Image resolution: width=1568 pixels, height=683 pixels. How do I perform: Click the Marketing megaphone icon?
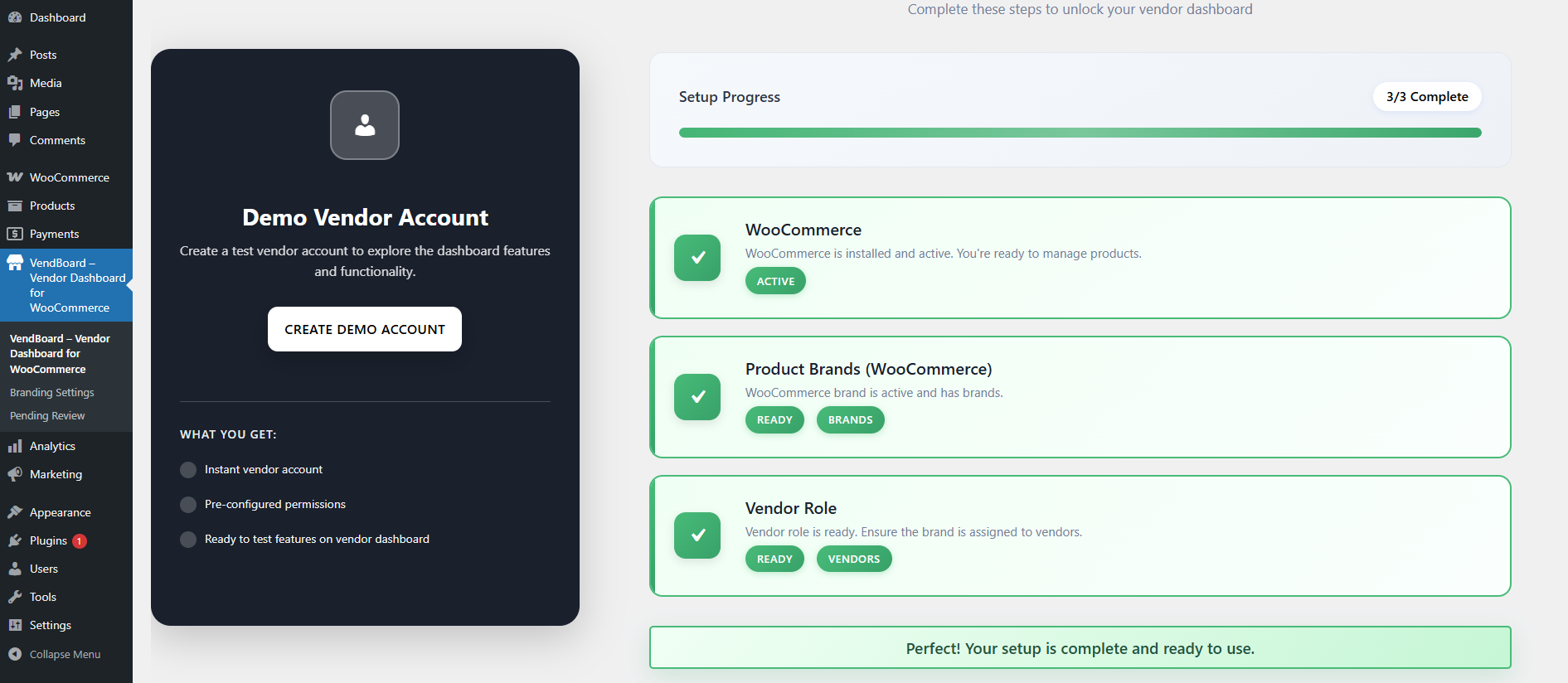(15, 474)
